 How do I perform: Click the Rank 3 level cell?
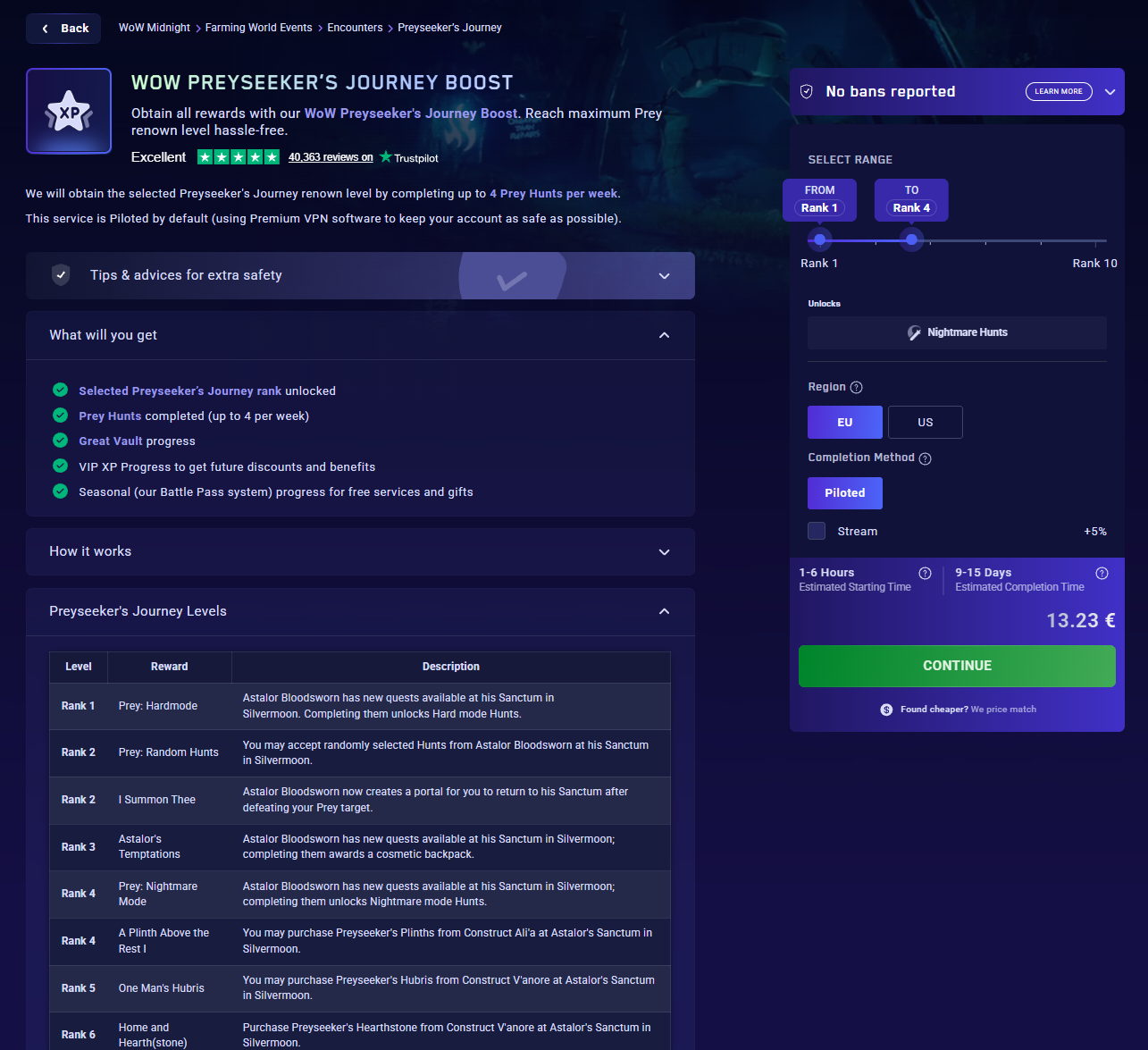point(79,847)
